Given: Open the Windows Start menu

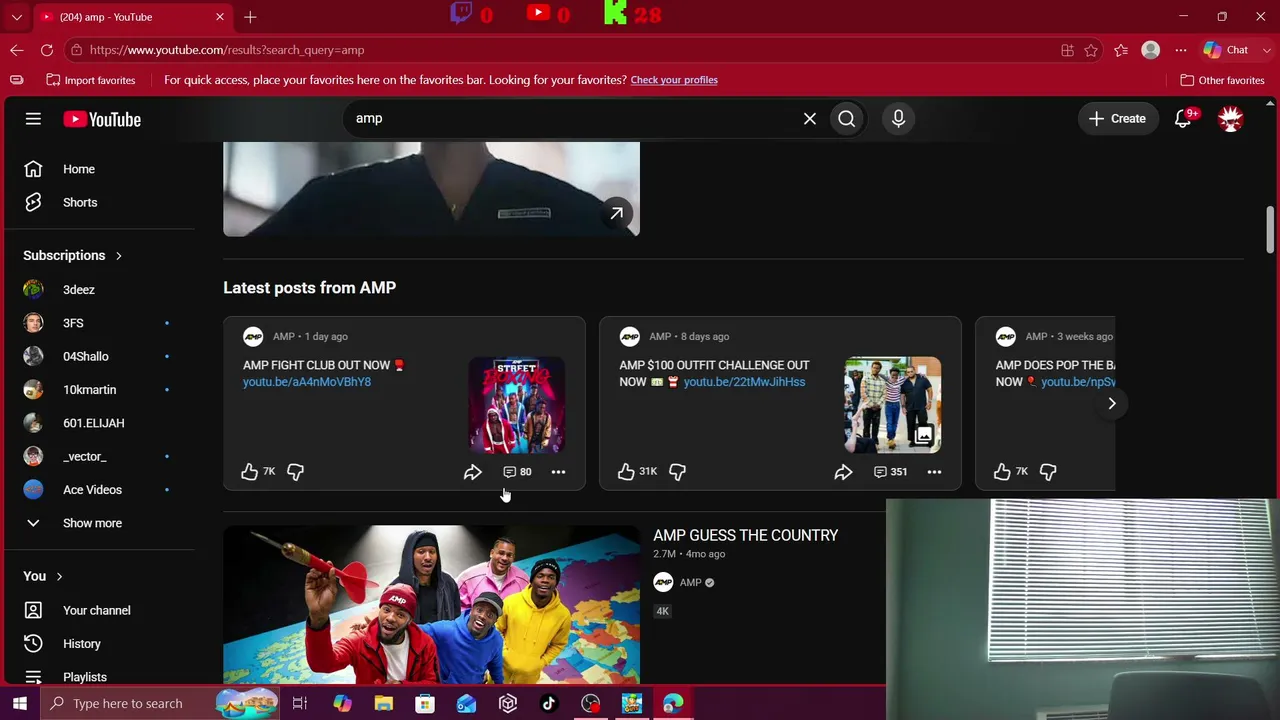Looking at the screenshot, I should tap(20, 704).
